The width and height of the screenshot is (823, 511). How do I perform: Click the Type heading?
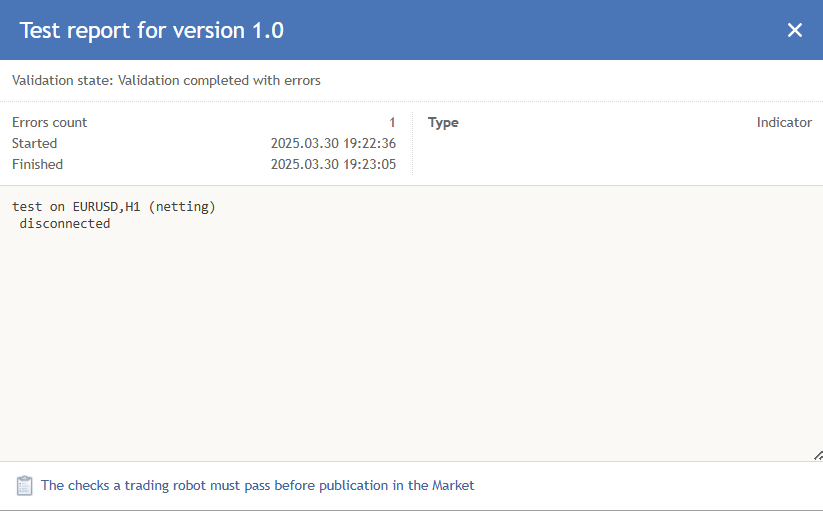(x=443, y=122)
